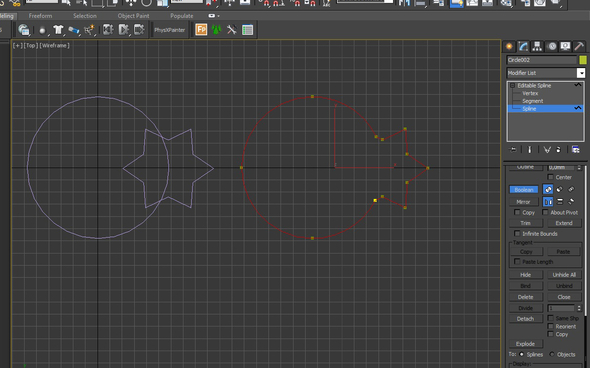The height and width of the screenshot is (368, 590).
Task: Enable the Infinite Bounds checkbox
Action: tap(517, 234)
